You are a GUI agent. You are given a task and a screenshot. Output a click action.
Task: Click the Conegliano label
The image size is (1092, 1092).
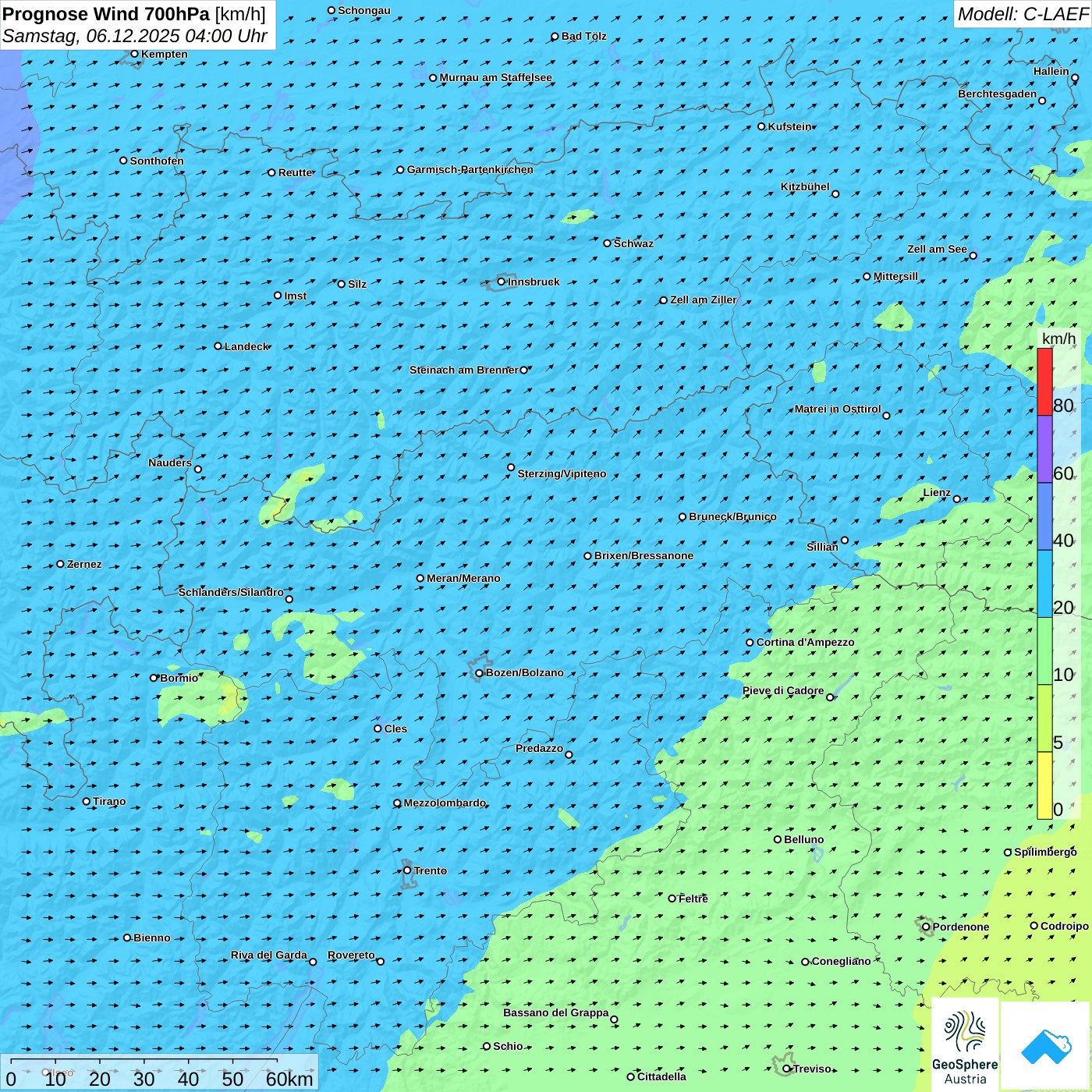click(x=841, y=961)
